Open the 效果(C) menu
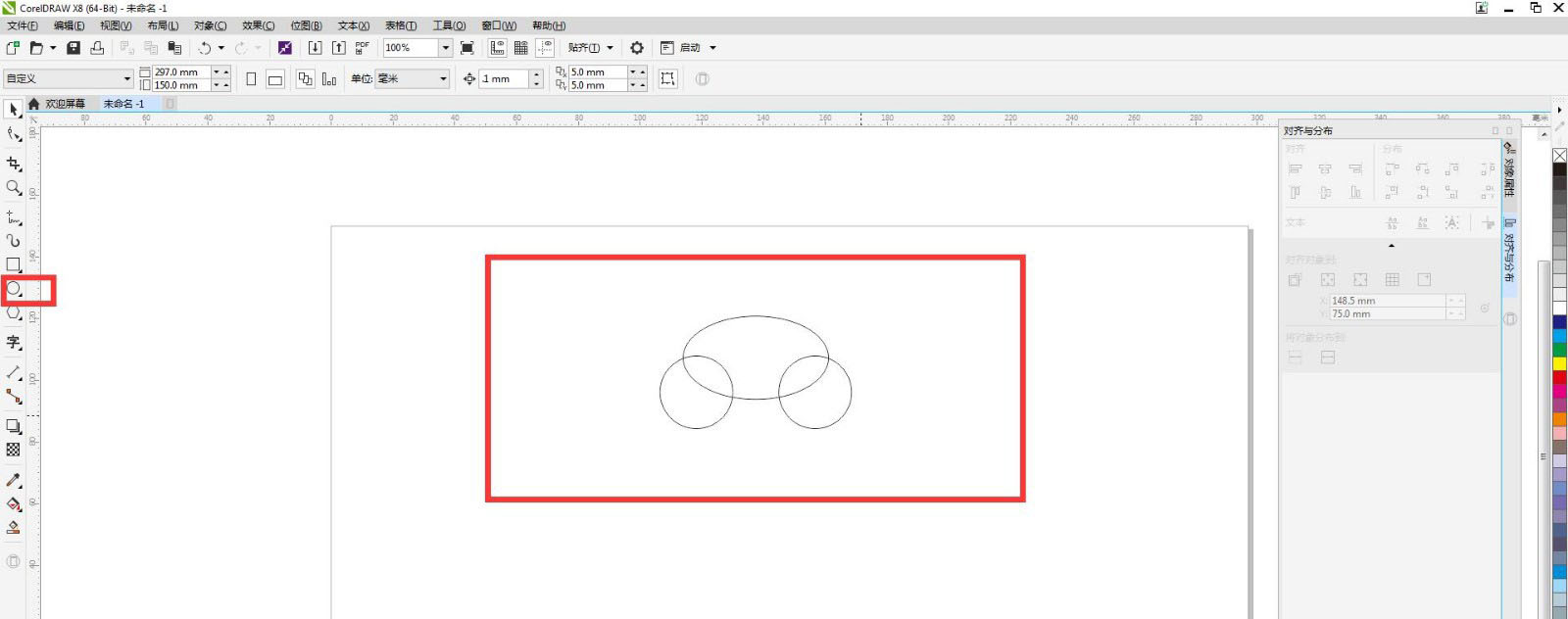1568x619 pixels. (x=258, y=25)
